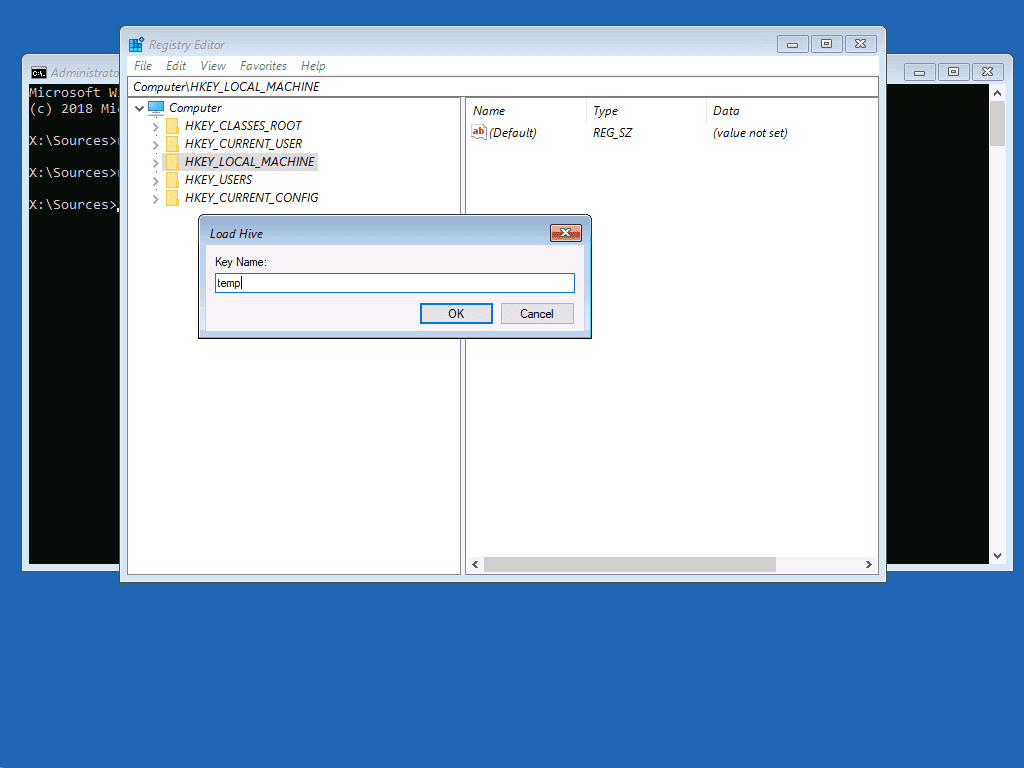Click the HKEY_CURRENT_USER folder icon
This screenshot has width=1024, height=768.
172,143
